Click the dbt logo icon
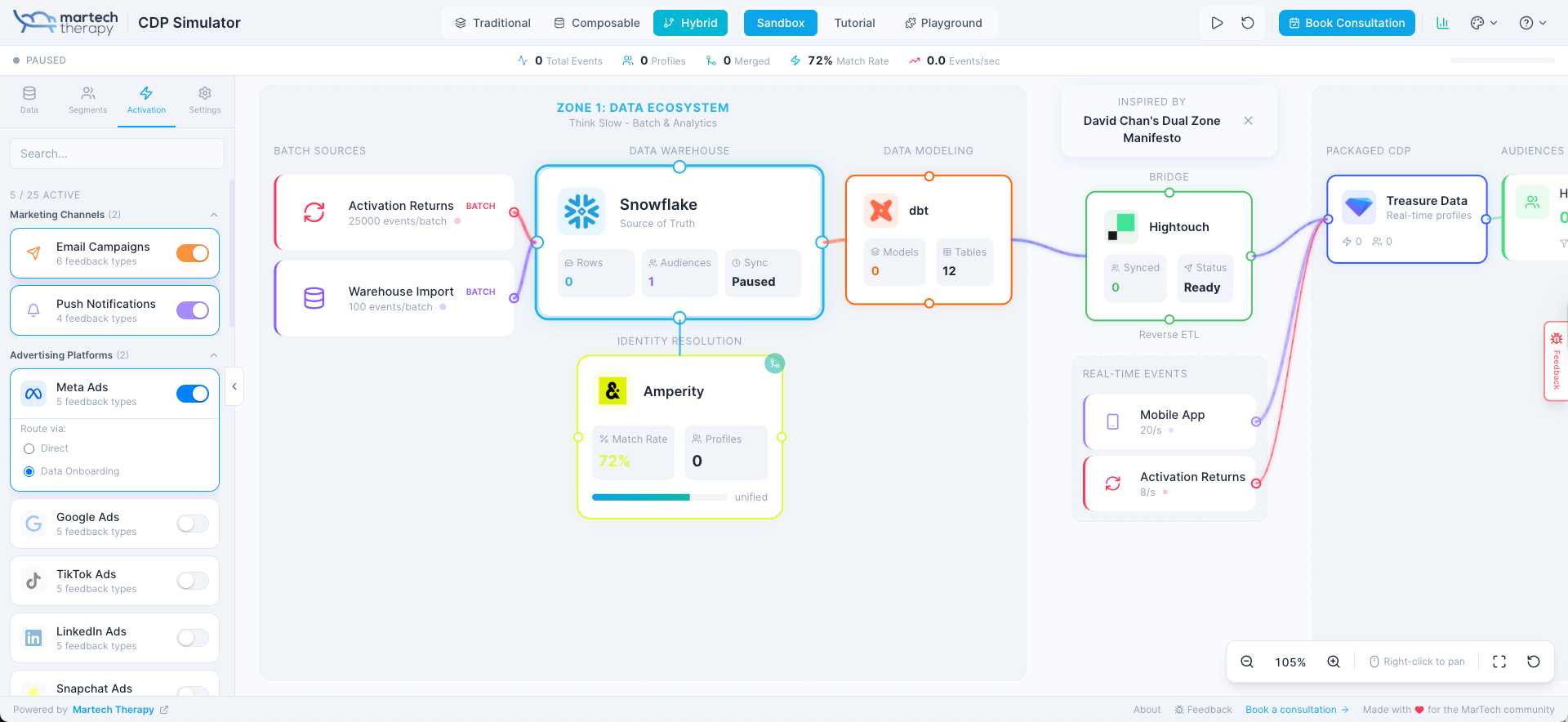The image size is (1568, 722). click(881, 211)
